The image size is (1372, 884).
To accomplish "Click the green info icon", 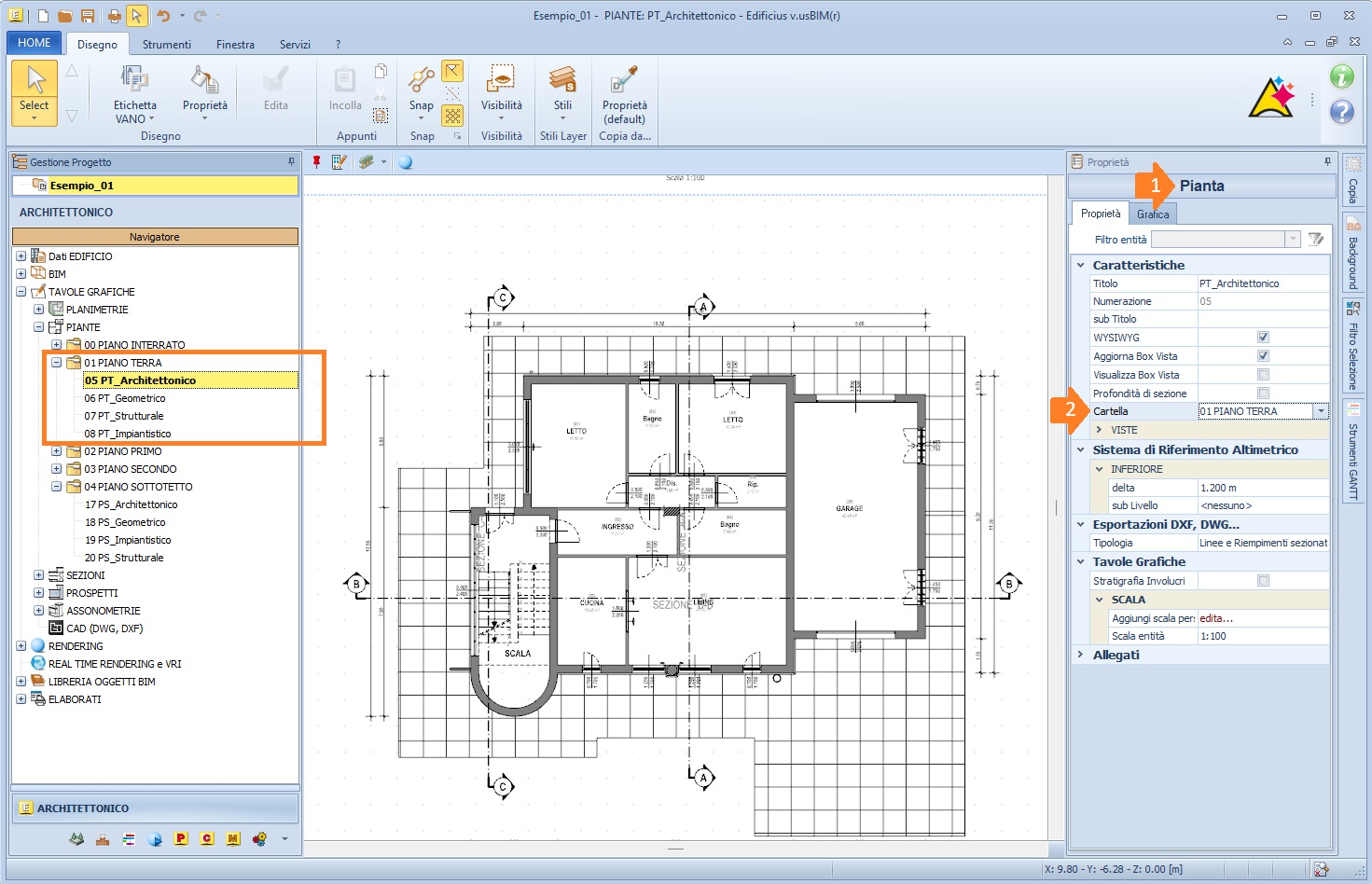I will pyautogui.click(x=1341, y=77).
